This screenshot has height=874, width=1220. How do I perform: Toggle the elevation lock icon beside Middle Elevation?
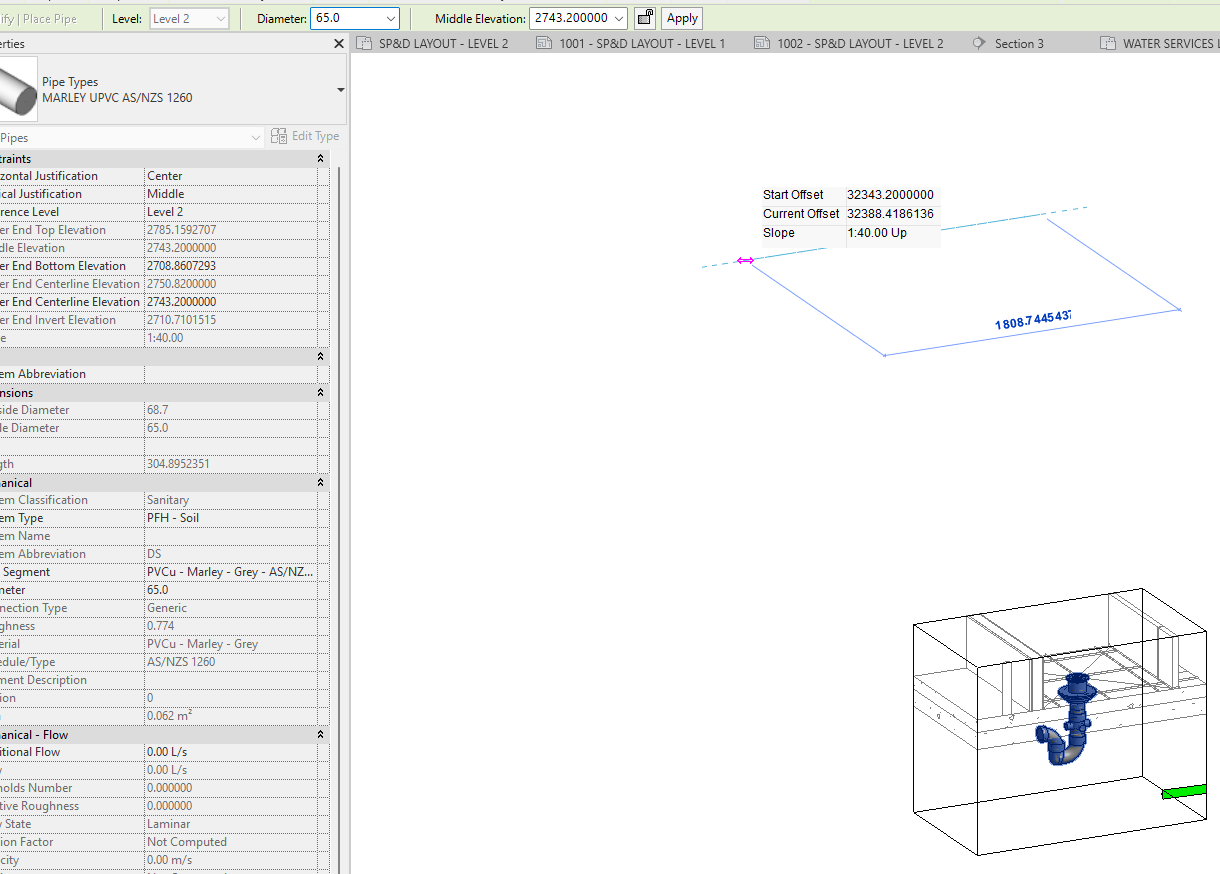point(645,18)
